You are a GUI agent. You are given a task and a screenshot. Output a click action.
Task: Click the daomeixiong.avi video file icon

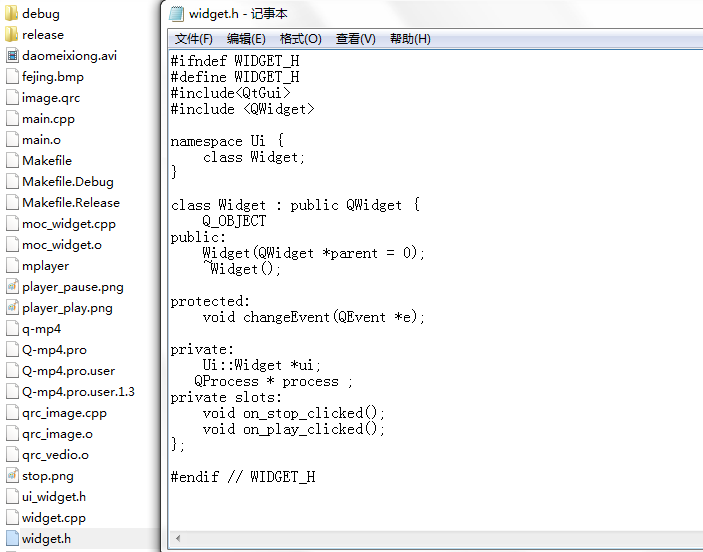tap(13, 56)
